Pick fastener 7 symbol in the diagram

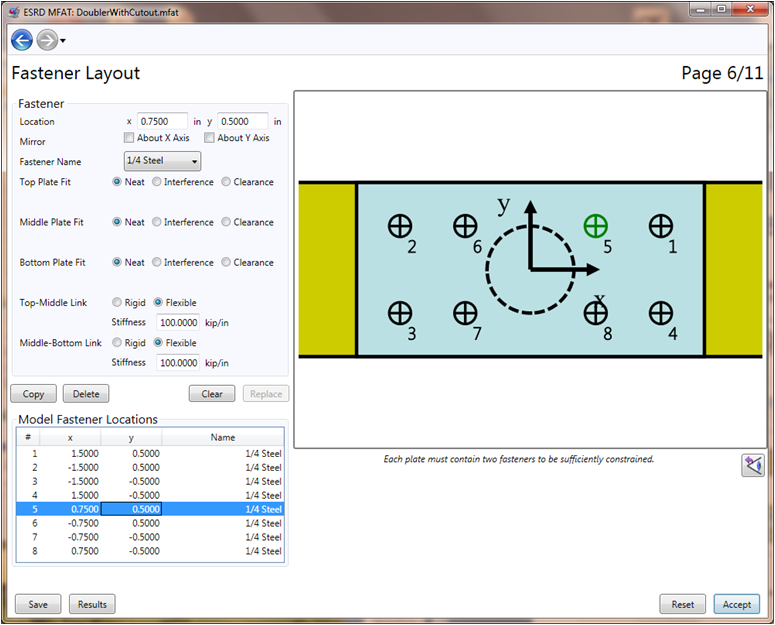[x=465, y=313]
